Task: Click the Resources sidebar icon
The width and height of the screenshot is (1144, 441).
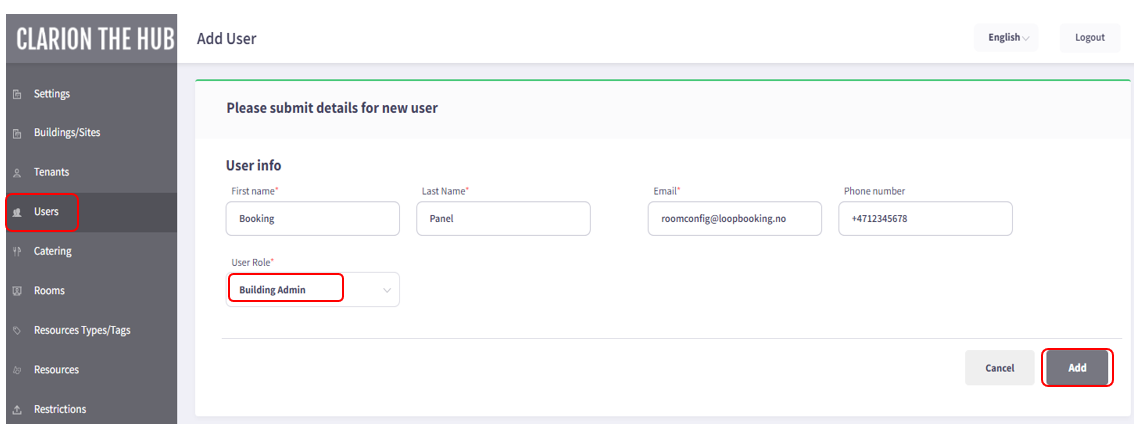Action: [x=17, y=370]
